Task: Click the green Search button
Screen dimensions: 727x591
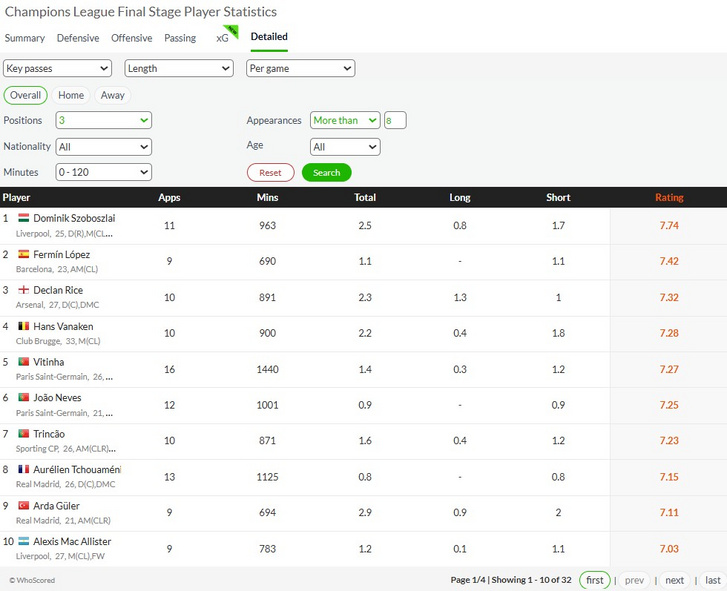Action: (x=326, y=172)
